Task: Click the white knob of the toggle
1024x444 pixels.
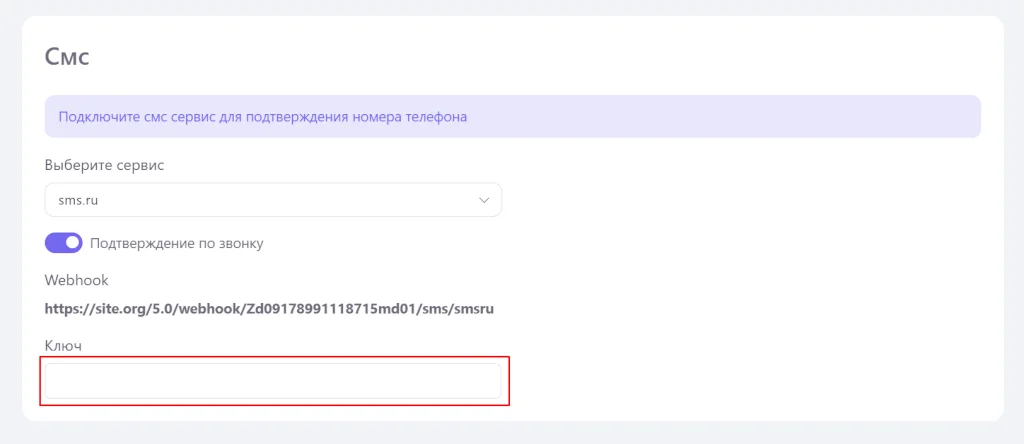Action: pyautogui.click(x=72, y=243)
